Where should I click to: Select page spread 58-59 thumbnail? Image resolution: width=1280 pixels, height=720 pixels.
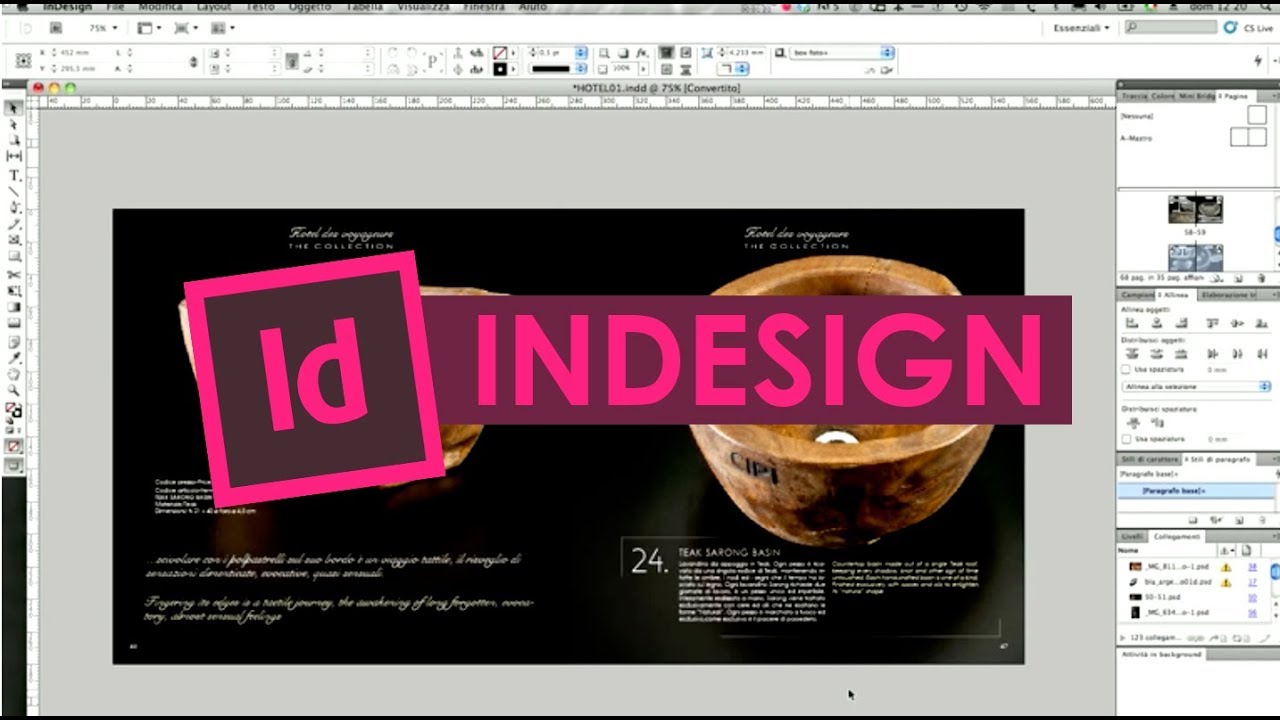(x=1196, y=209)
